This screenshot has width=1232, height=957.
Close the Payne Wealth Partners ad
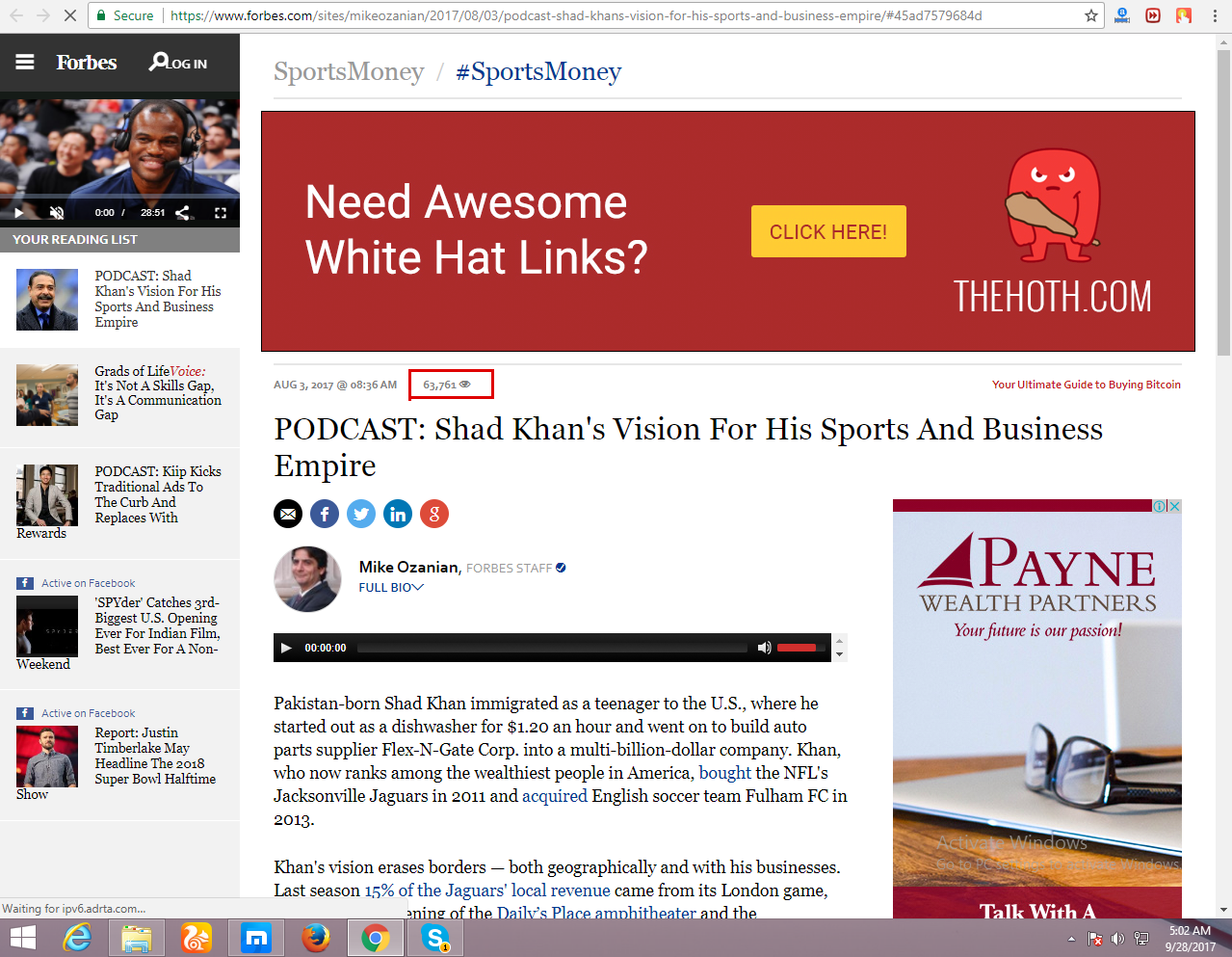pyautogui.click(x=1175, y=506)
